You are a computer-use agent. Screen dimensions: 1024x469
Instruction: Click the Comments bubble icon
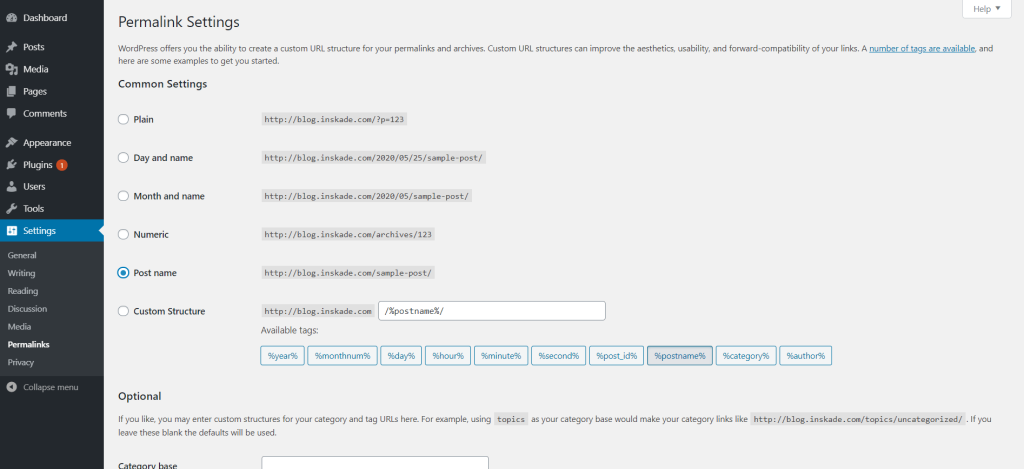11,113
